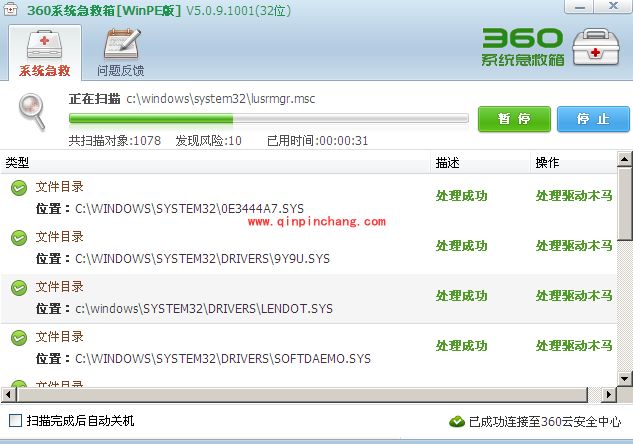Click 处理成功 for 0E3444A7.SYS row
The image size is (633, 444).
tap(461, 196)
